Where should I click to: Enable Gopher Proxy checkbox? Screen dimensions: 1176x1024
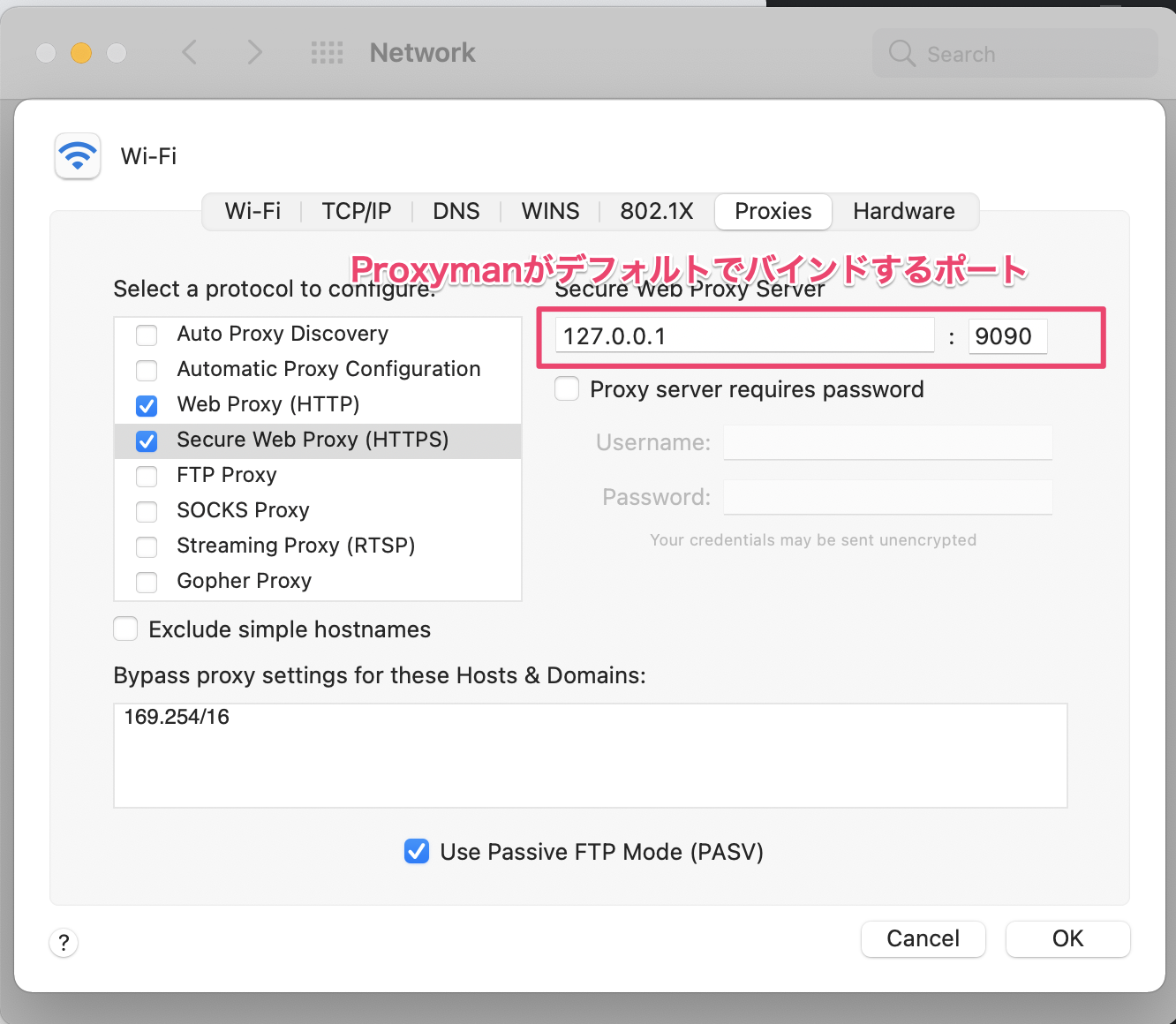pos(147,583)
